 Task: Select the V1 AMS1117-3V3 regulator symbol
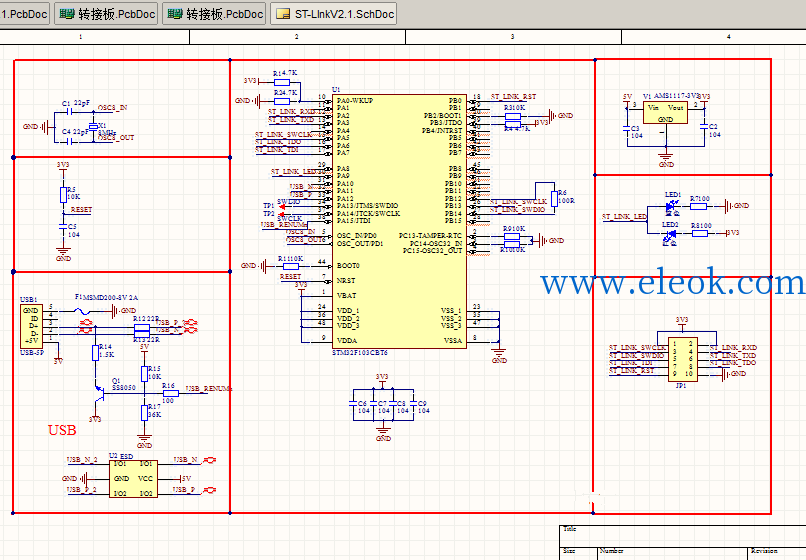point(665,113)
